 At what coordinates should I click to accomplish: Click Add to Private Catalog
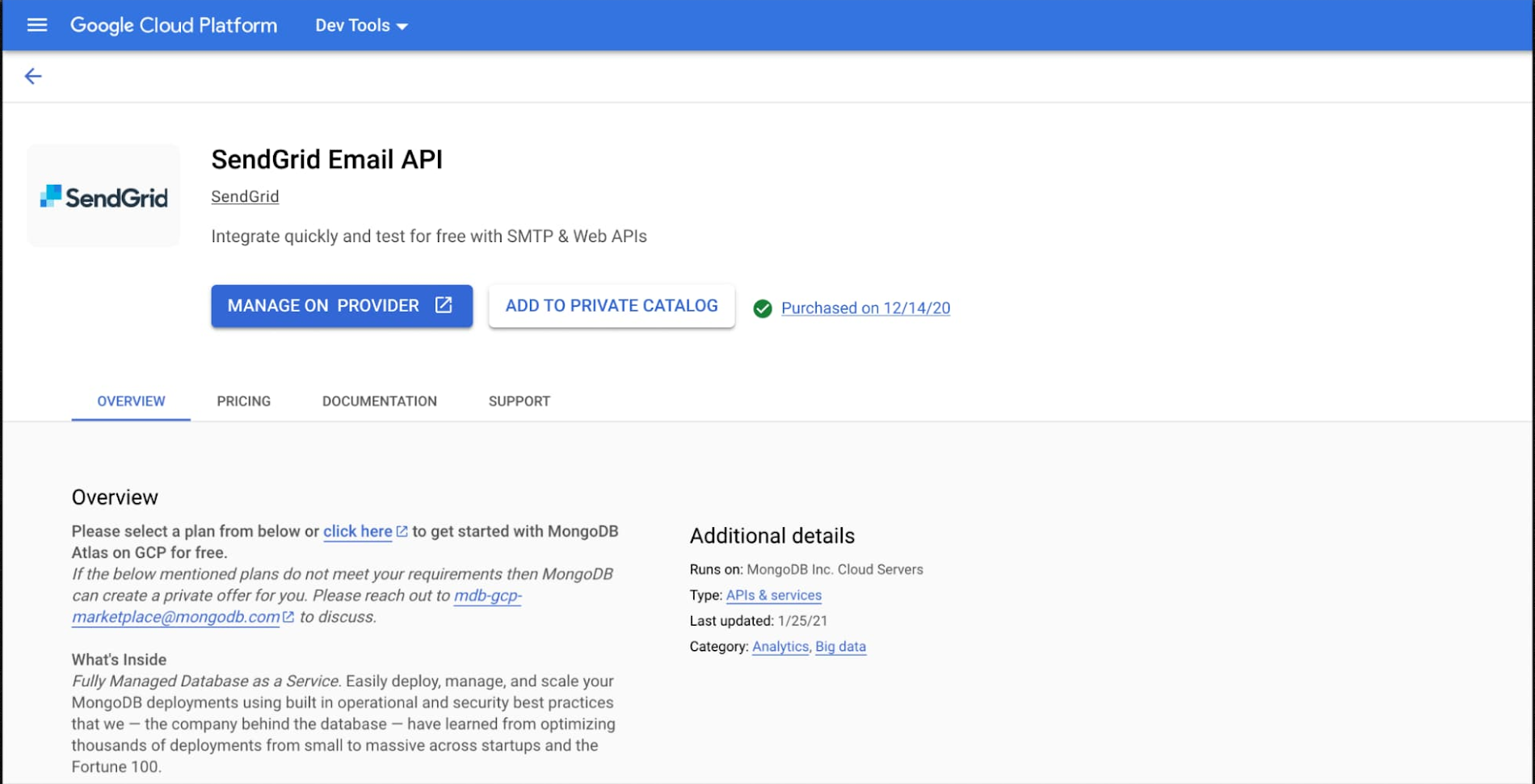pyautogui.click(x=612, y=306)
